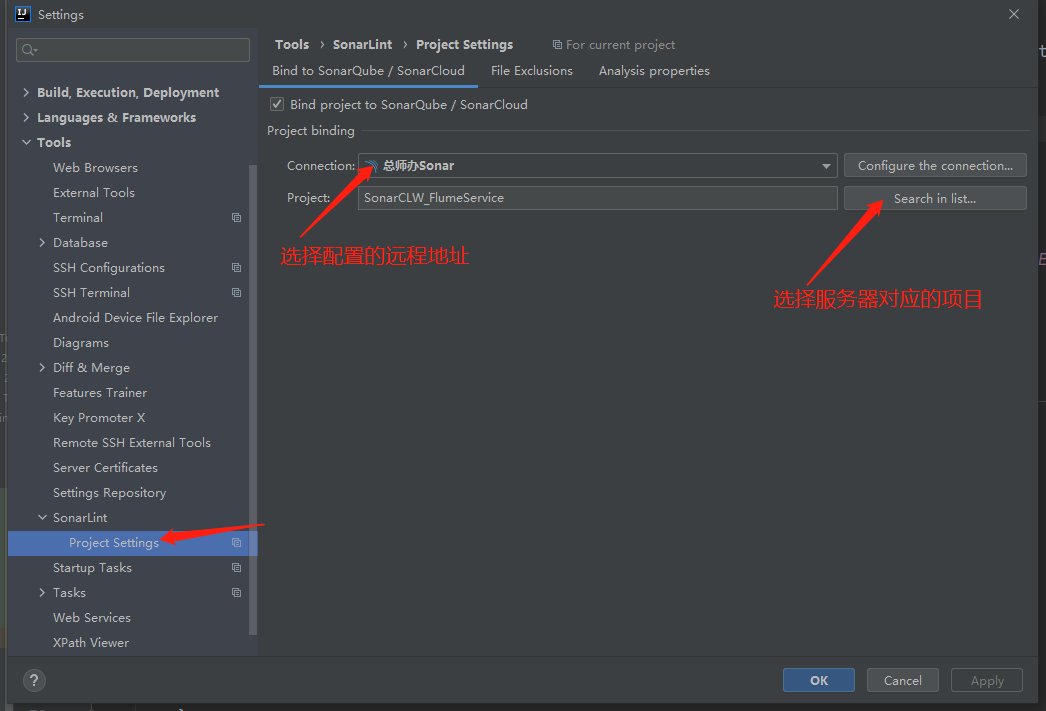This screenshot has height=711, width=1046.
Task: Select Key Promoter X in settings tree
Action: coord(99,418)
